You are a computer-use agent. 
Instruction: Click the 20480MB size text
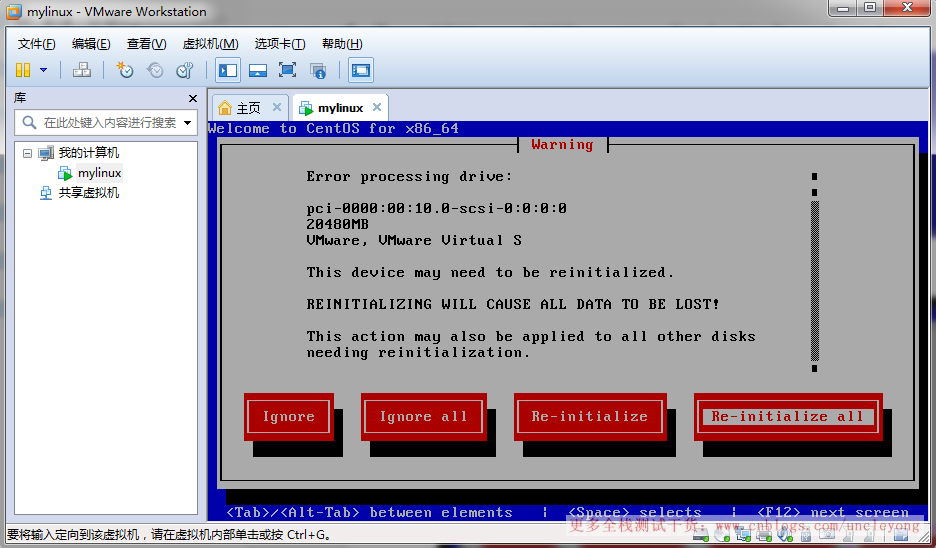(x=337, y=224)
